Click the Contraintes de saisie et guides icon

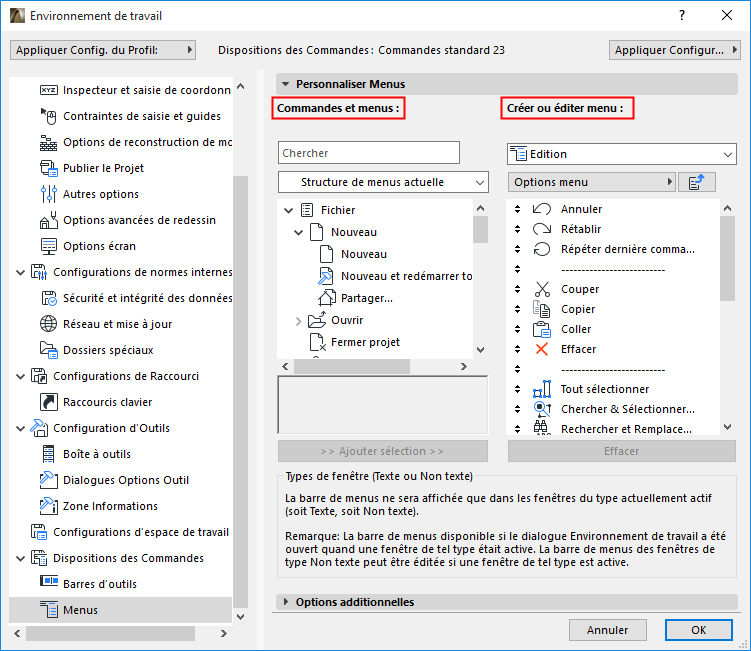click(x=48, y=116)
